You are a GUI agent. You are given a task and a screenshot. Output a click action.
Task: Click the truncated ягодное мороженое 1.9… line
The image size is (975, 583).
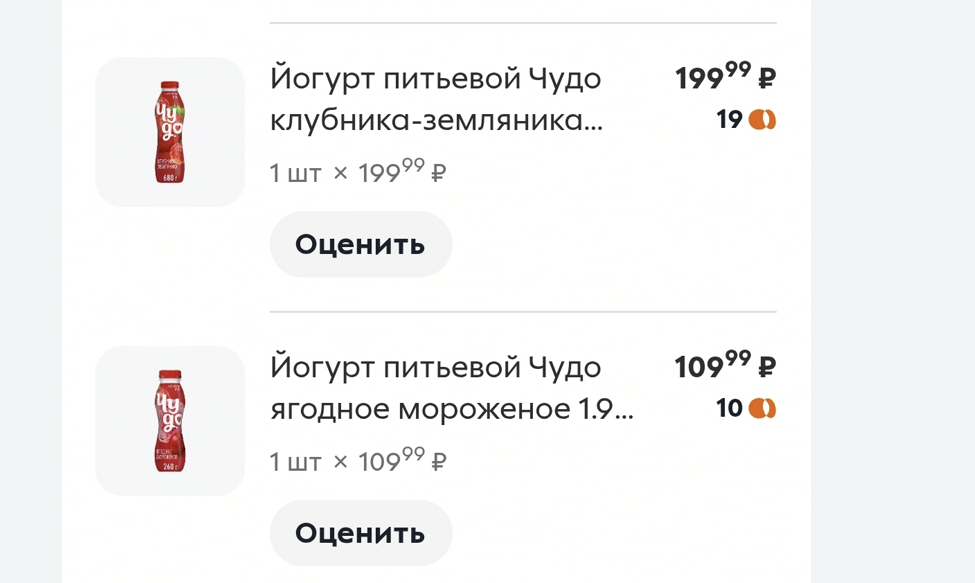pos(451,409)
